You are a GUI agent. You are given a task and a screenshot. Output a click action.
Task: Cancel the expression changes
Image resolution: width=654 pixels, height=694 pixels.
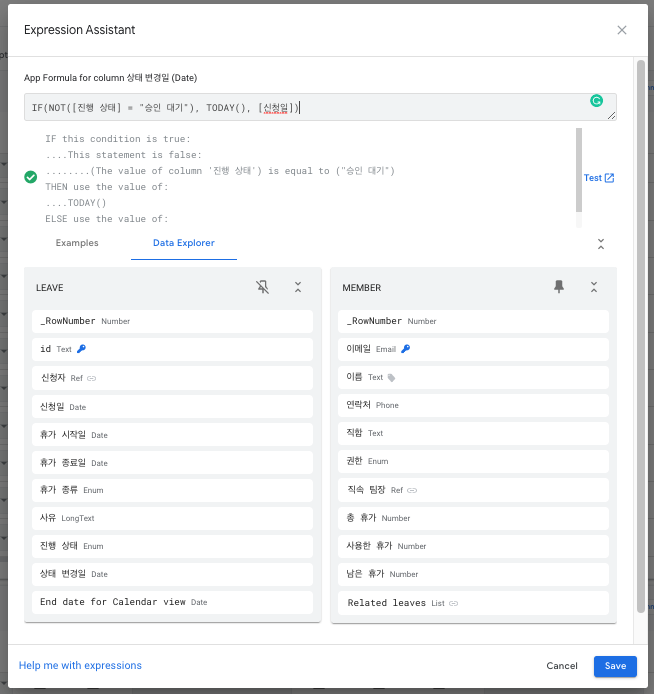(x=562, y=666)
